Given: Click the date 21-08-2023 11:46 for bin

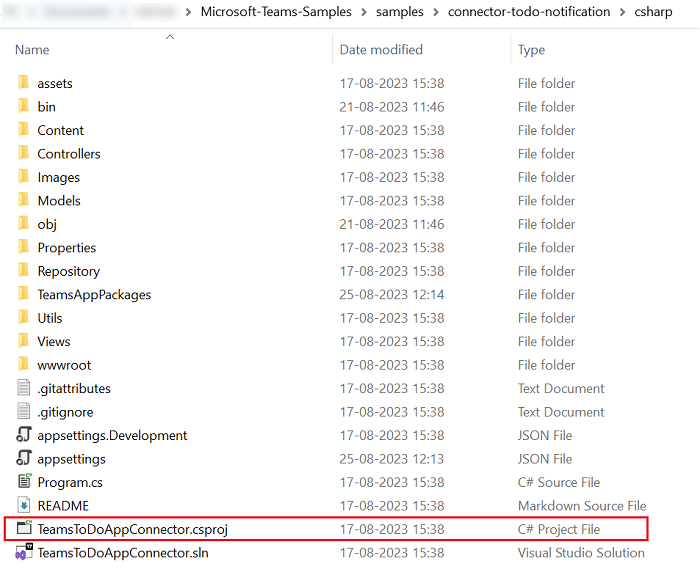Looking at the screenshot, I should 392,107.
